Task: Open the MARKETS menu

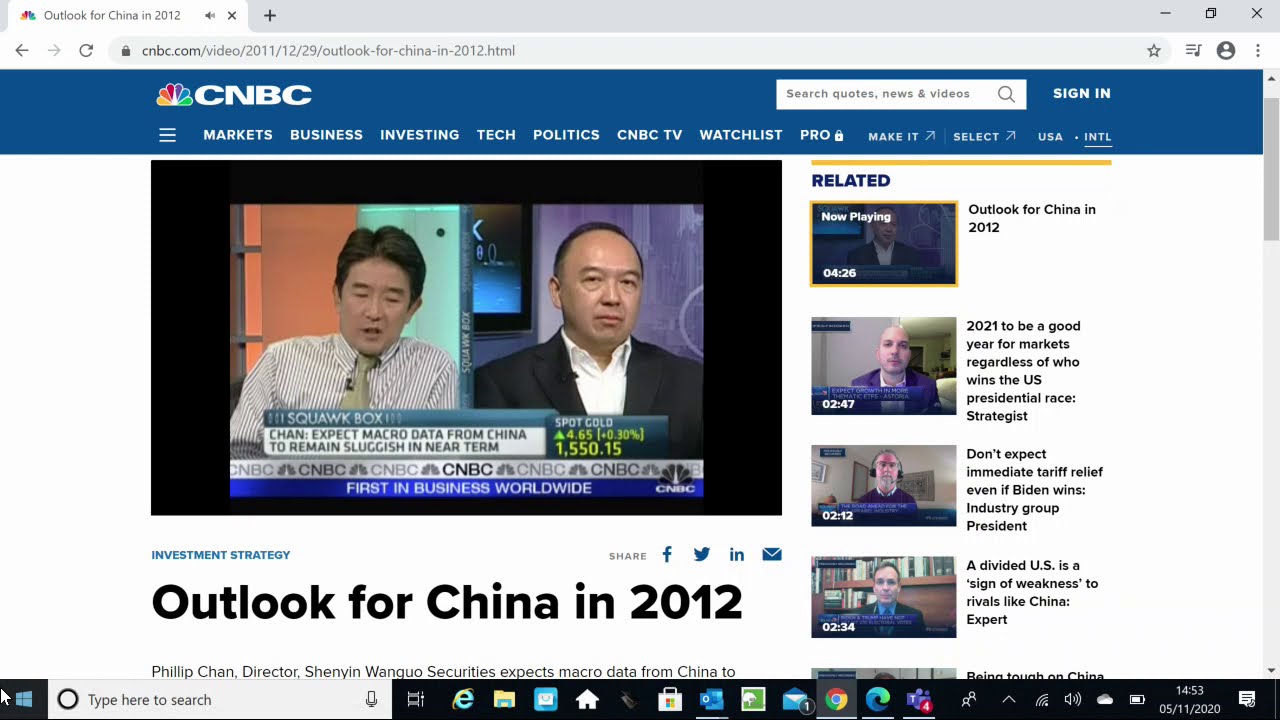Action: (238, 135)
